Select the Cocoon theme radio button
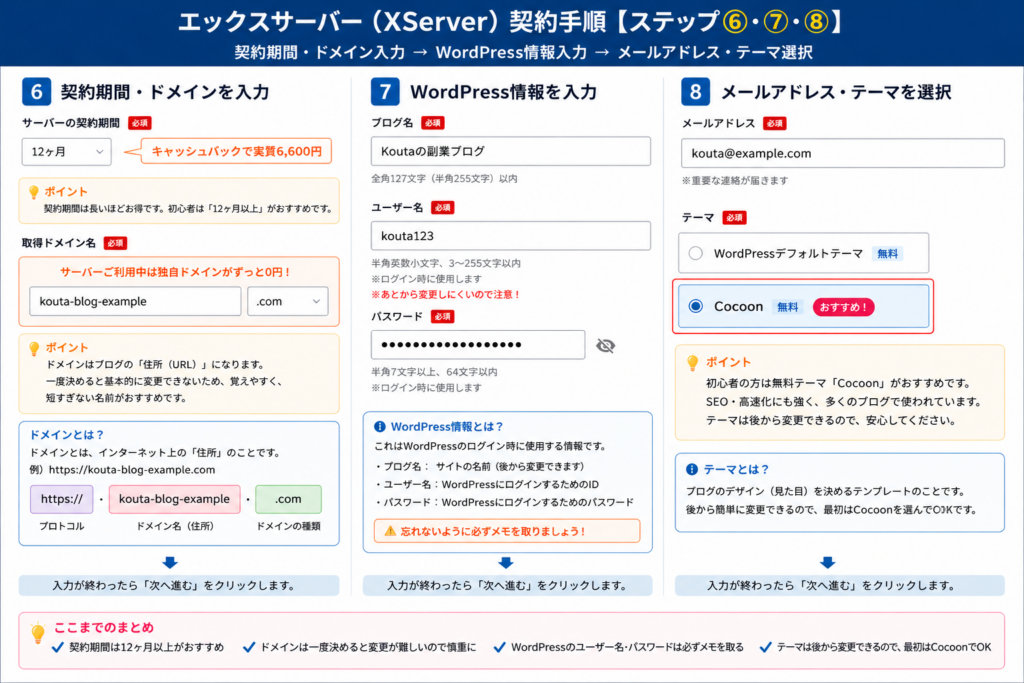This screenshot has width=1024, height=683. tap(696, 306)
